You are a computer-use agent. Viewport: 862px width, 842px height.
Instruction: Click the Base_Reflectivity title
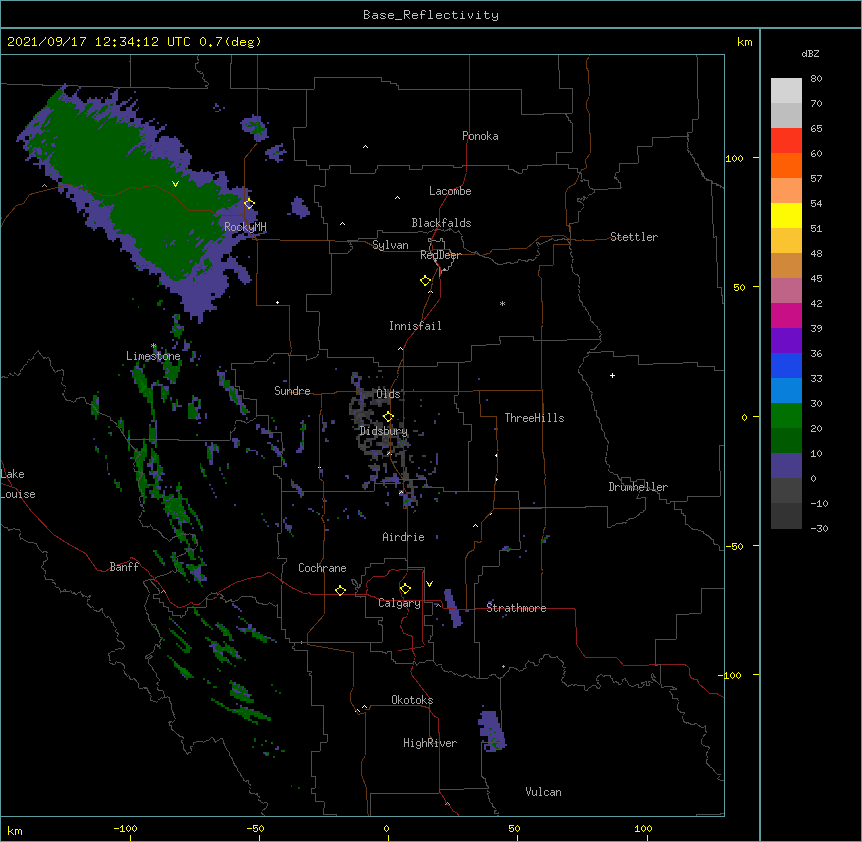pyautogui.click(x=431, y=15)
